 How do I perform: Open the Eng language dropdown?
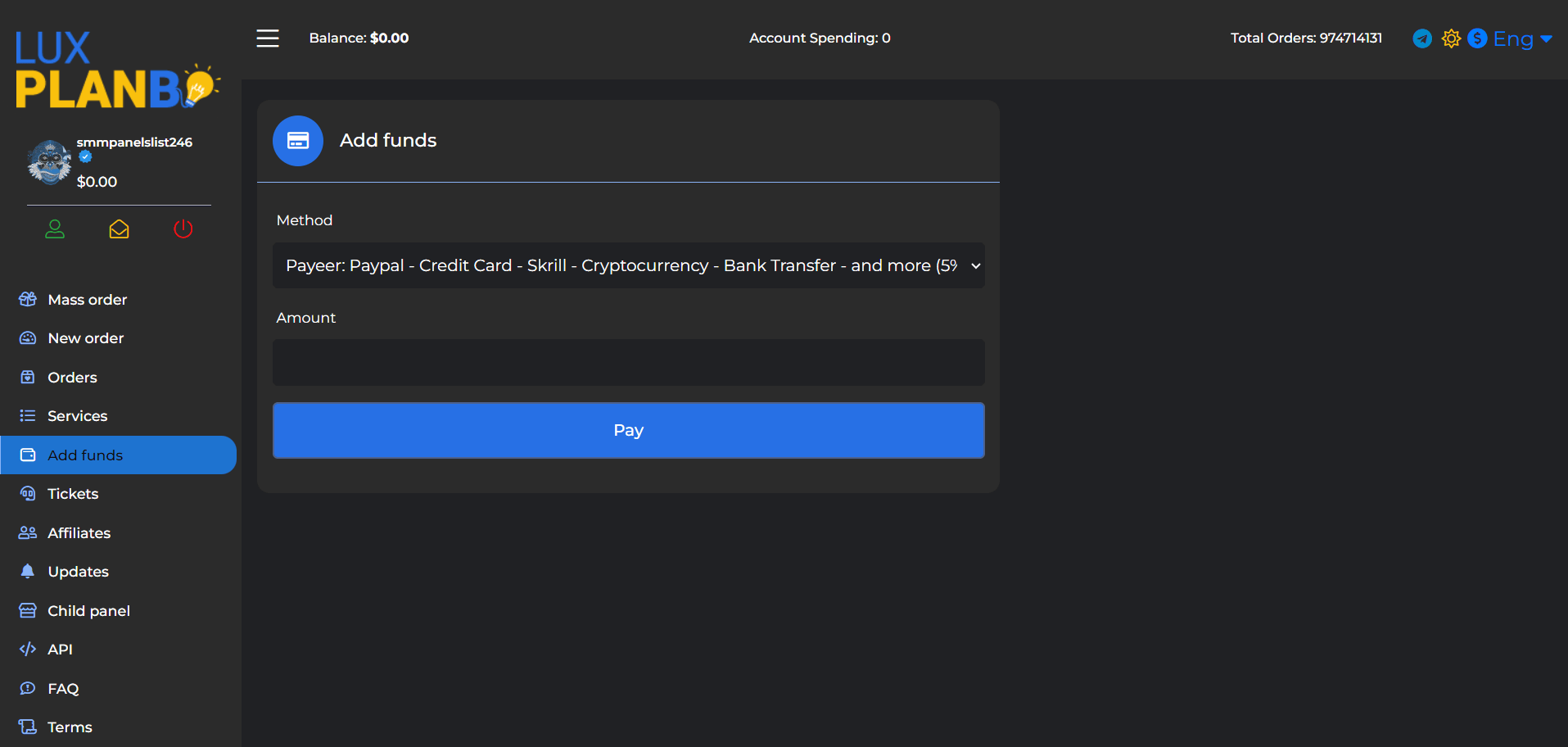1522,38
